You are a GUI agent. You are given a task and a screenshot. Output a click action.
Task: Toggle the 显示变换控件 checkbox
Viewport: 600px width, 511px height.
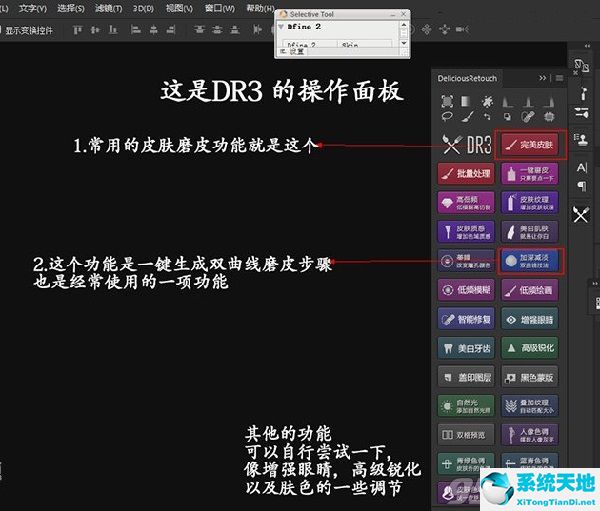1,30
